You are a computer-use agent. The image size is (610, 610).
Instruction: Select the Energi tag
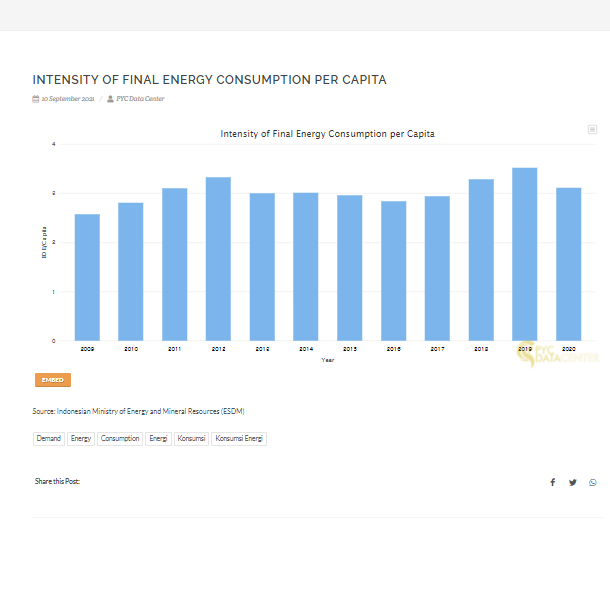[158, 439]
